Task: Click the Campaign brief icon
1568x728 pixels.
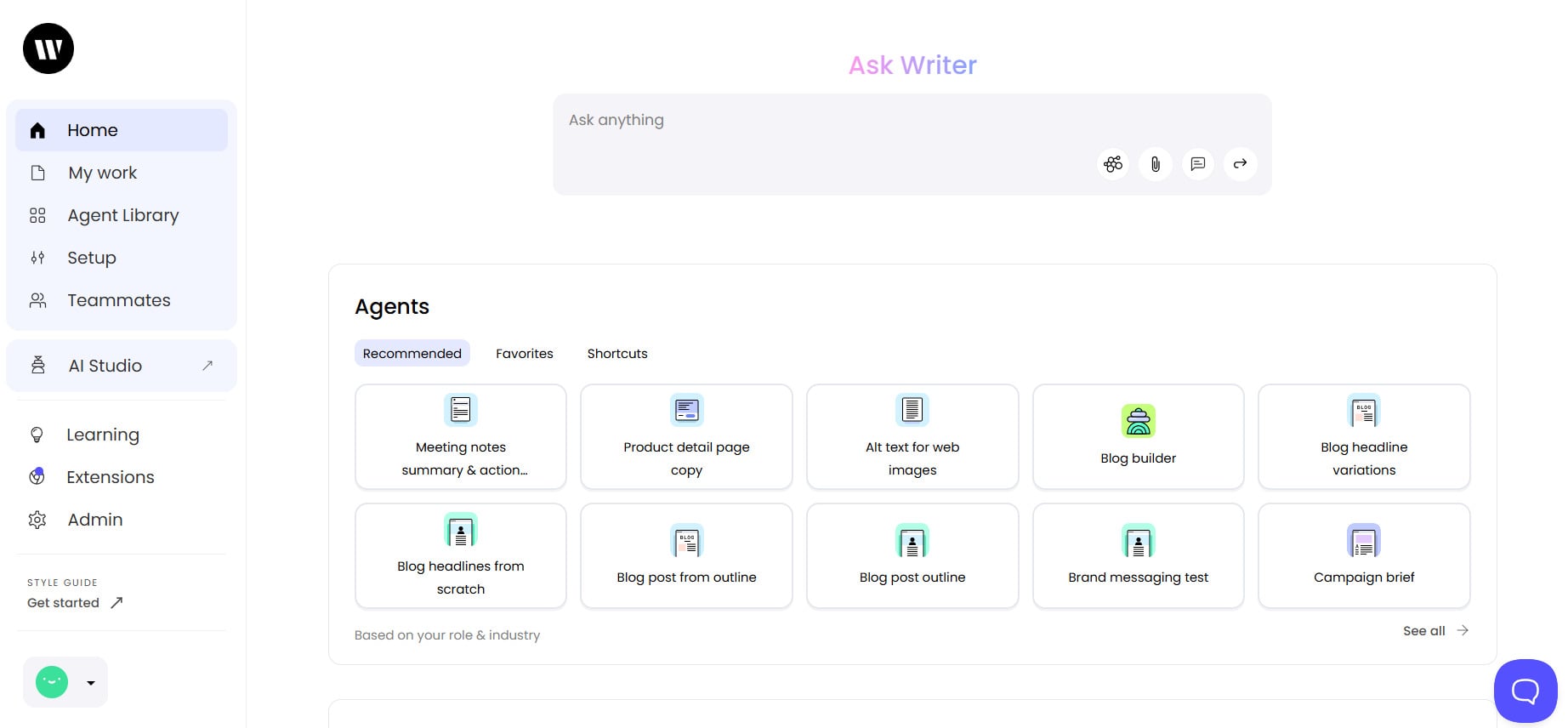Action: [x=1364, y=540]
